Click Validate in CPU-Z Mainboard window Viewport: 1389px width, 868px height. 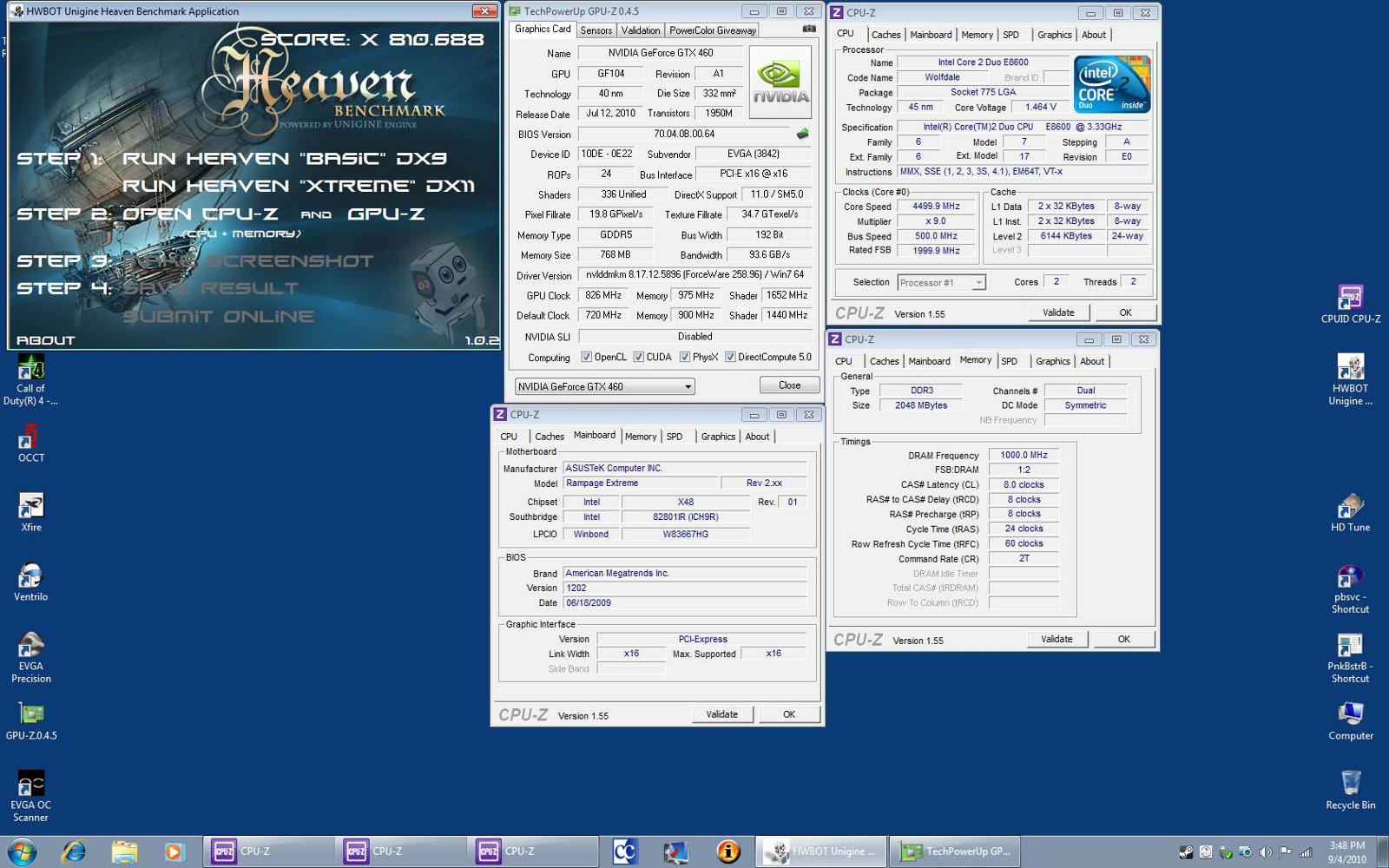pos(721,714)
